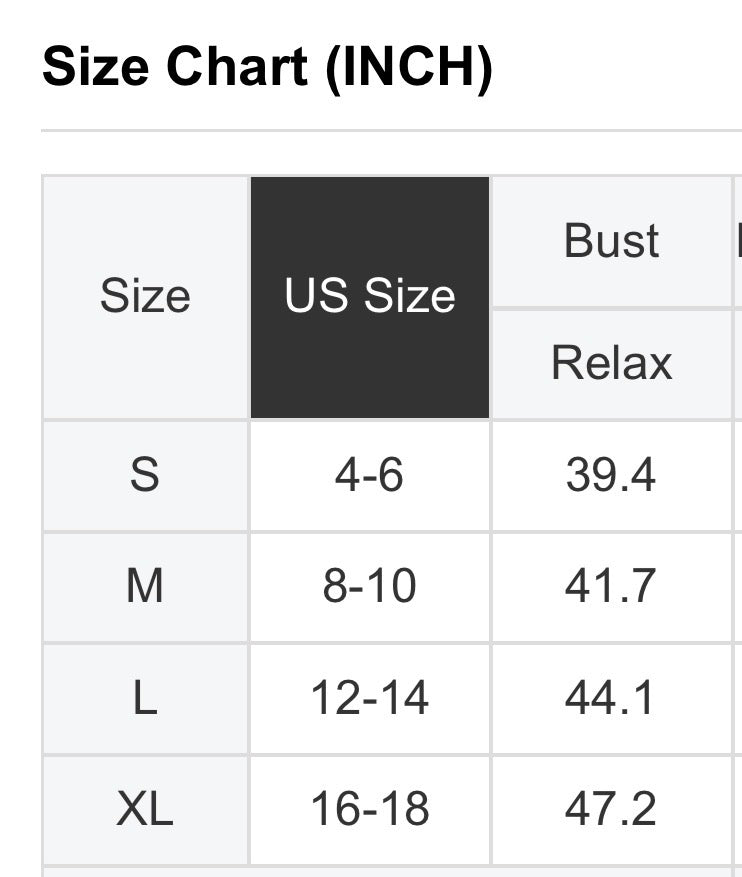
Task: Select the 39.4 bust measurement
Action: pyautogui.click(x=611, y=475)
